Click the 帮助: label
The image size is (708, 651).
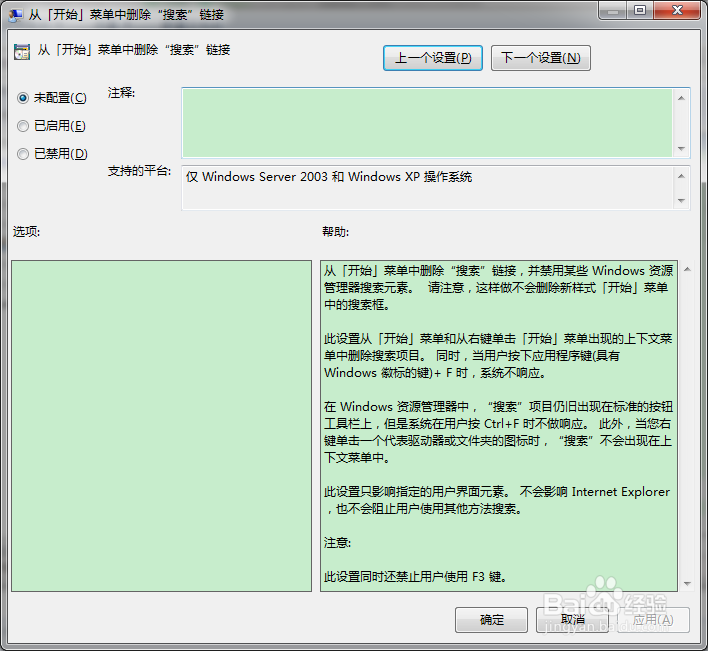pos(335,232)
